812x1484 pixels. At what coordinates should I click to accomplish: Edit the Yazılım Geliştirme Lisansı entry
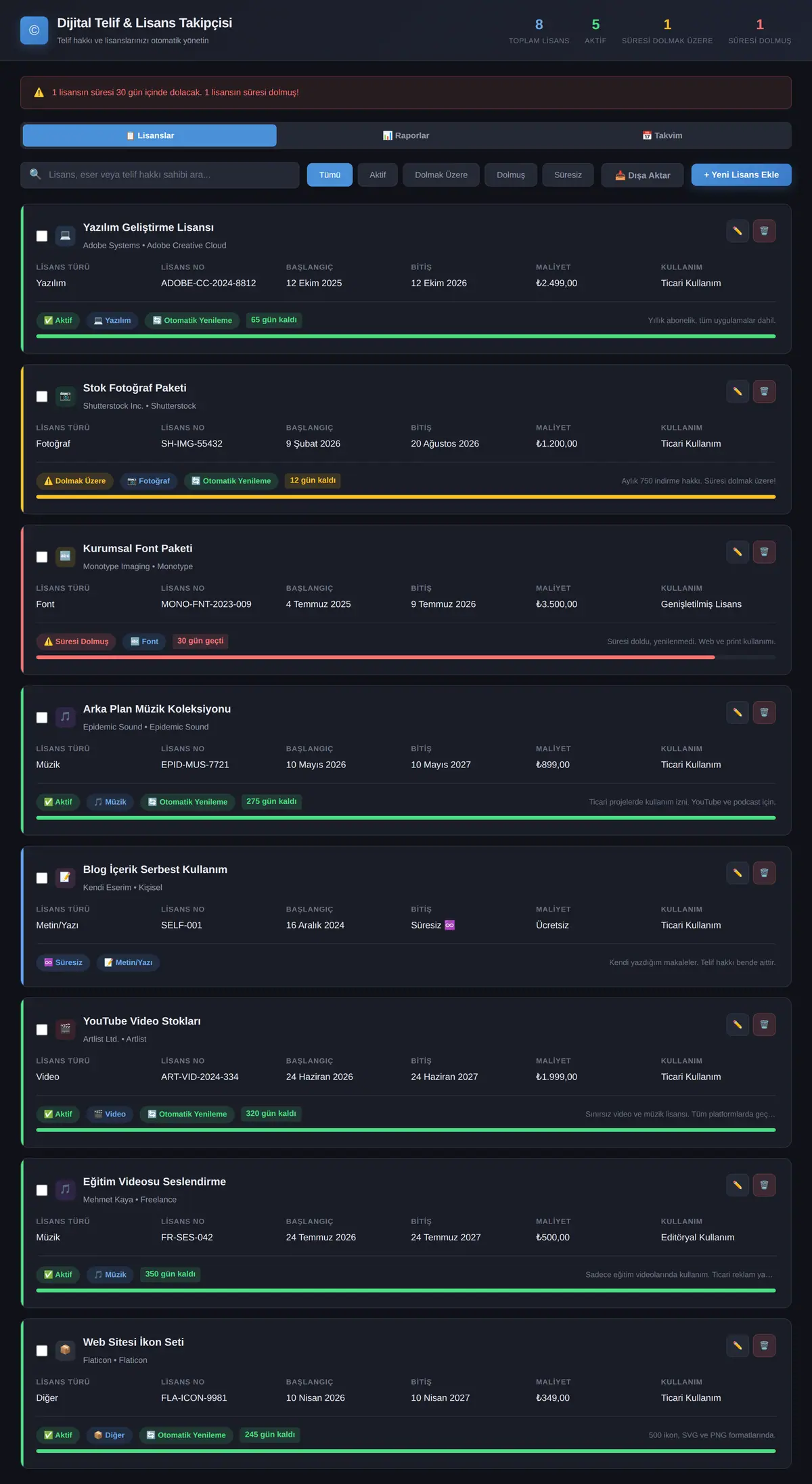(x=738, y=231)
